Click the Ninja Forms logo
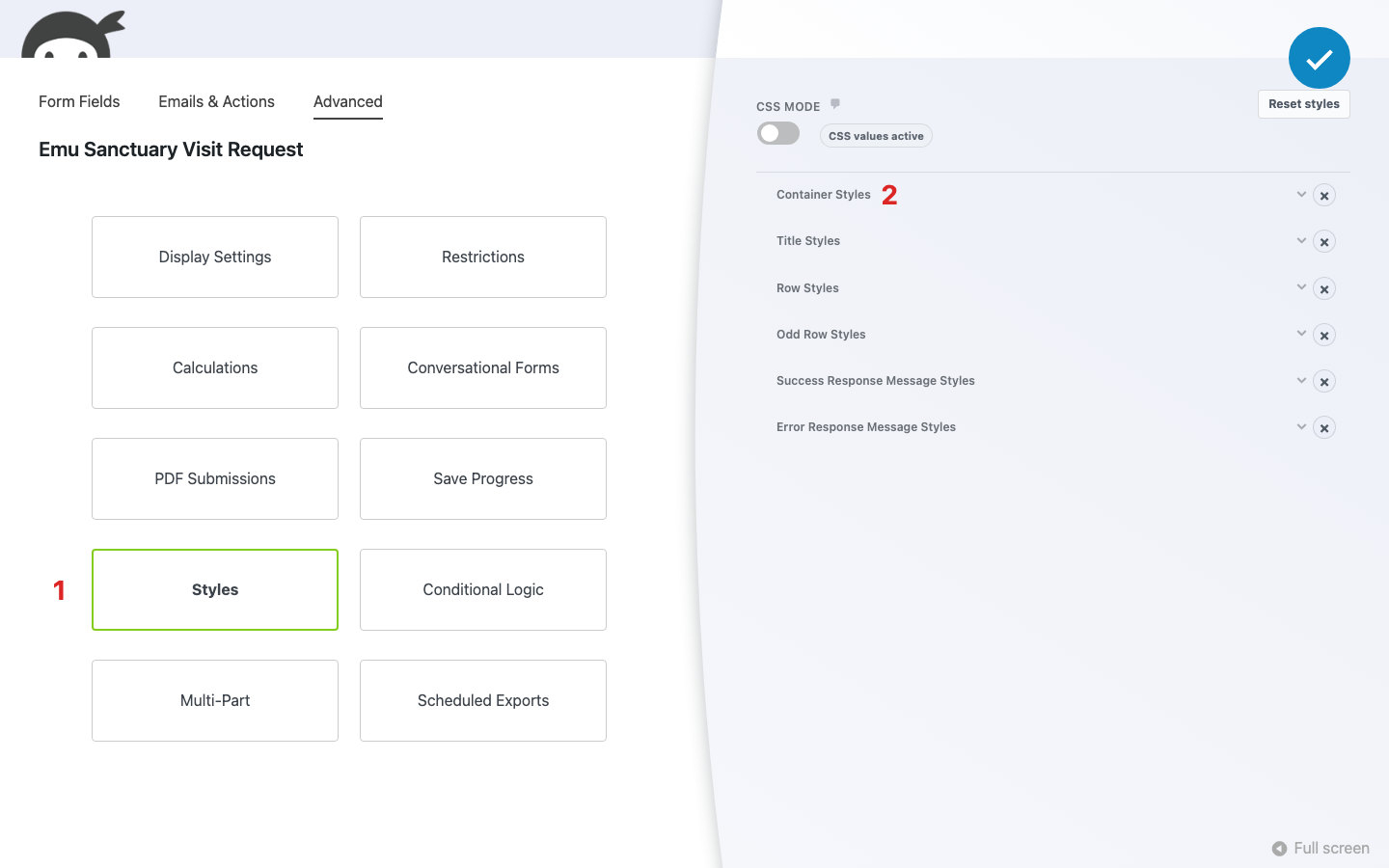This screenshot has height=868, width=1389. [73, 35]
